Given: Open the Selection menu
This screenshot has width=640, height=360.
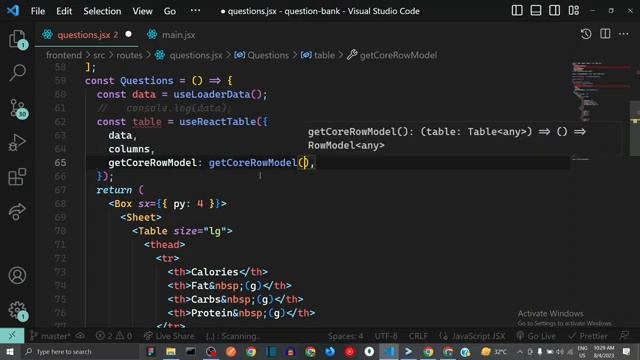Looking at the screenshot, I should pos(102,11).
